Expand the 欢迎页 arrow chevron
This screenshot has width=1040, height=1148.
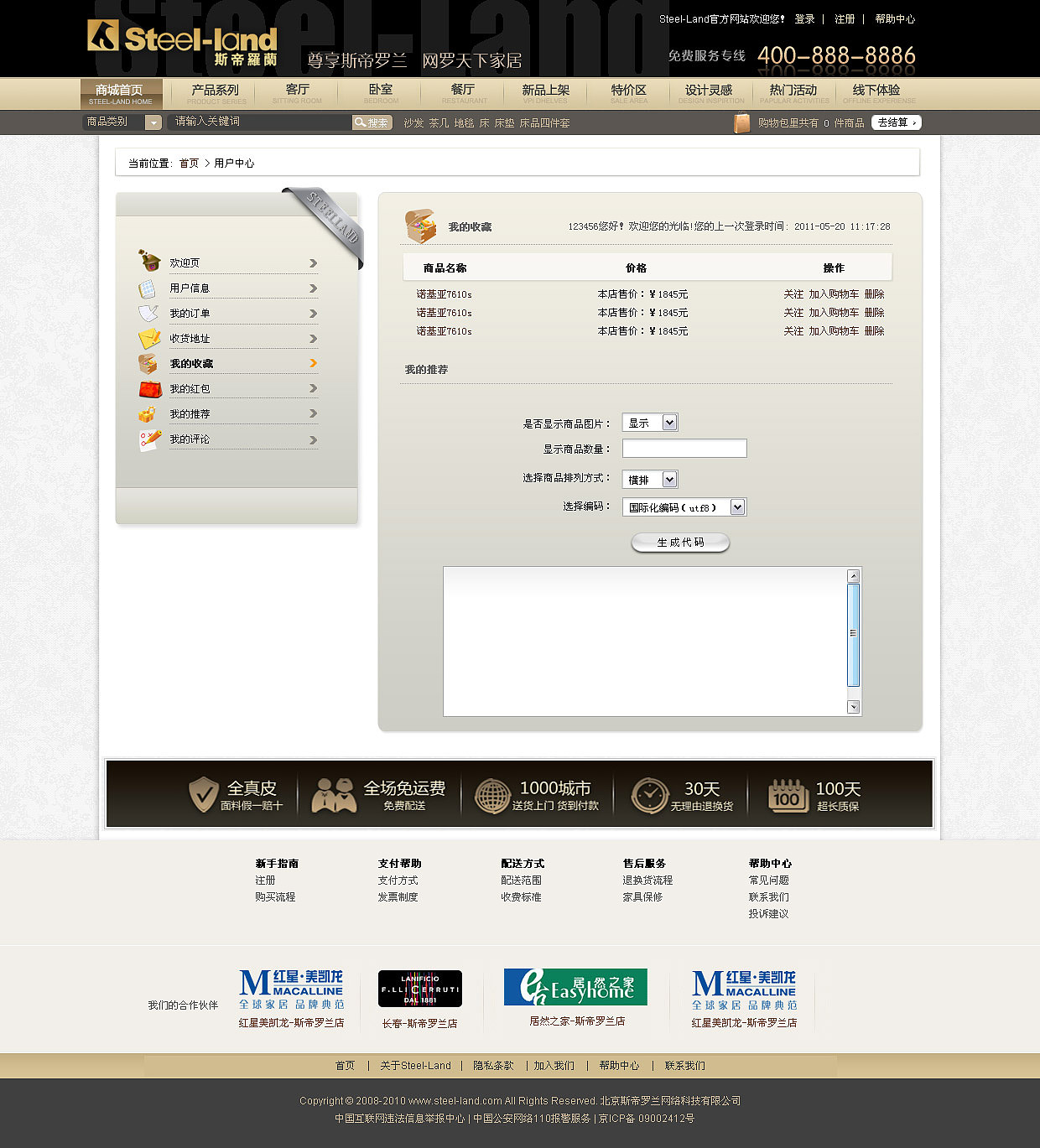pos(313,263)
